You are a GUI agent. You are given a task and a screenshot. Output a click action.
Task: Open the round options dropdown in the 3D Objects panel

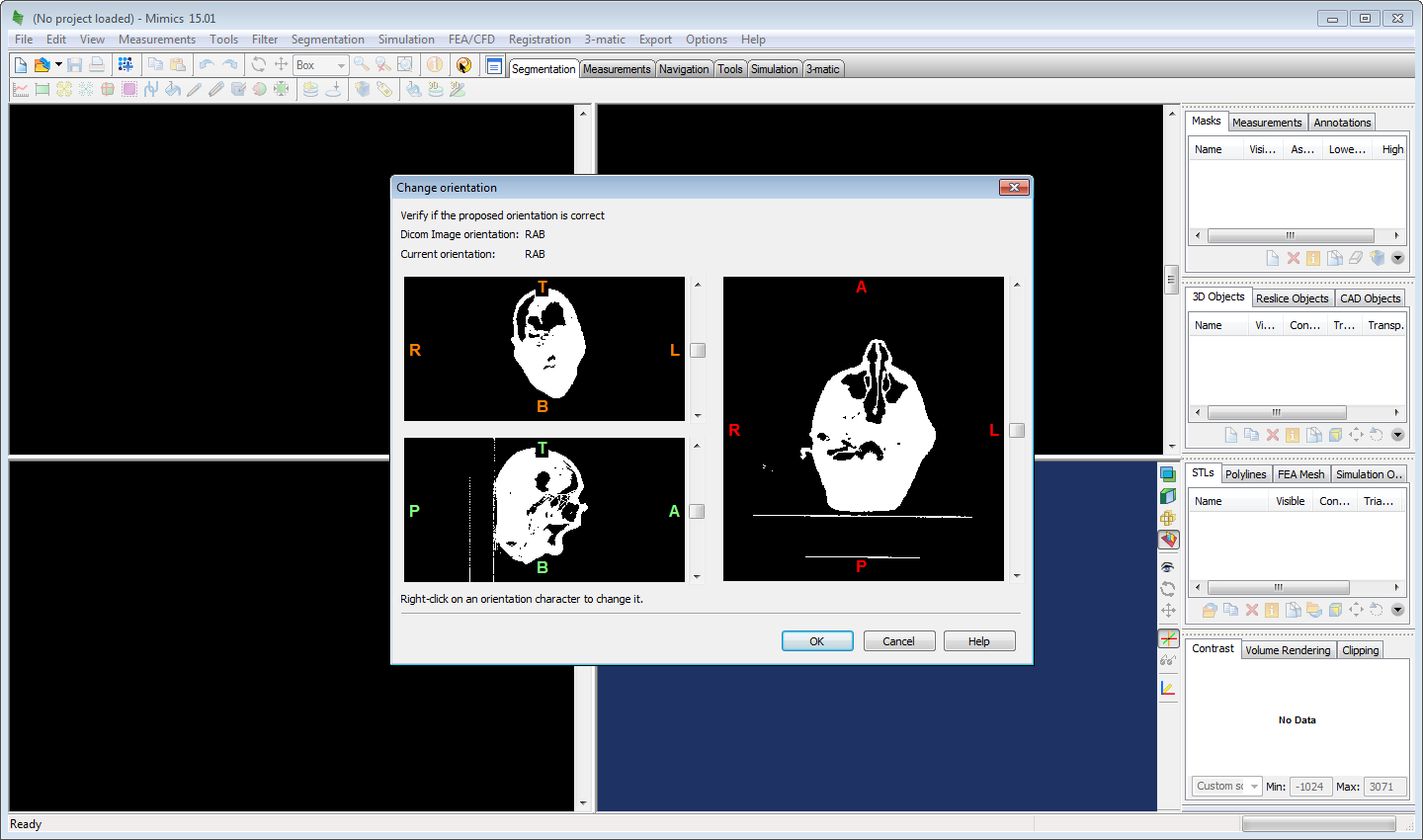[x=1397, y=435]
